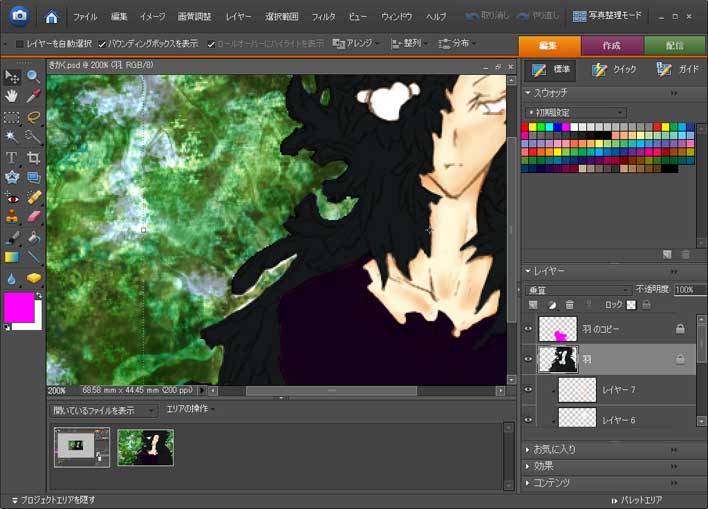
Task: Select the Paint Bucket tool
Action: point(33,238)
